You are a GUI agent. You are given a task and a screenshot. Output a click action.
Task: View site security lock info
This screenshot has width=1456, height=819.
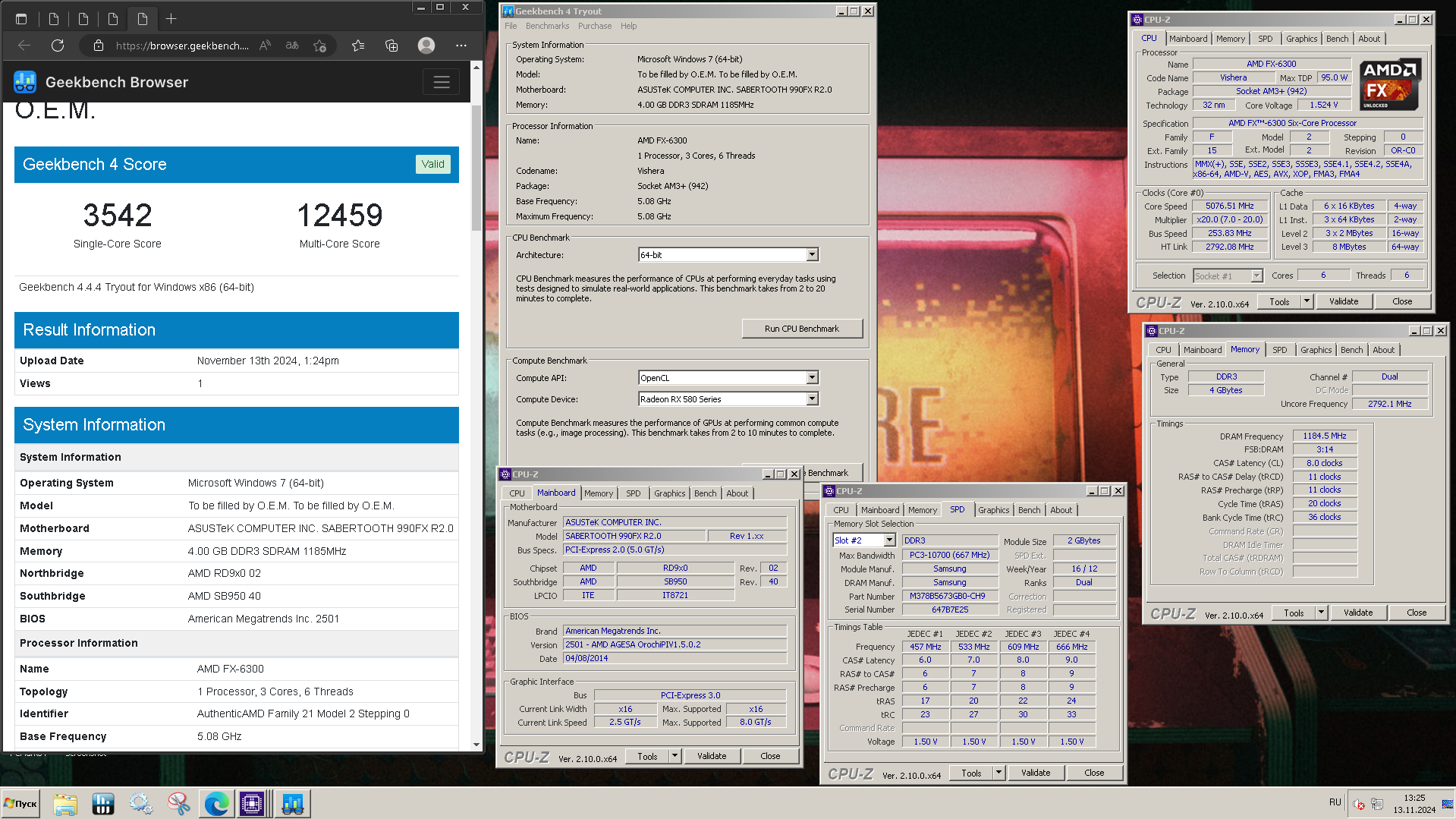click(99, 46)
